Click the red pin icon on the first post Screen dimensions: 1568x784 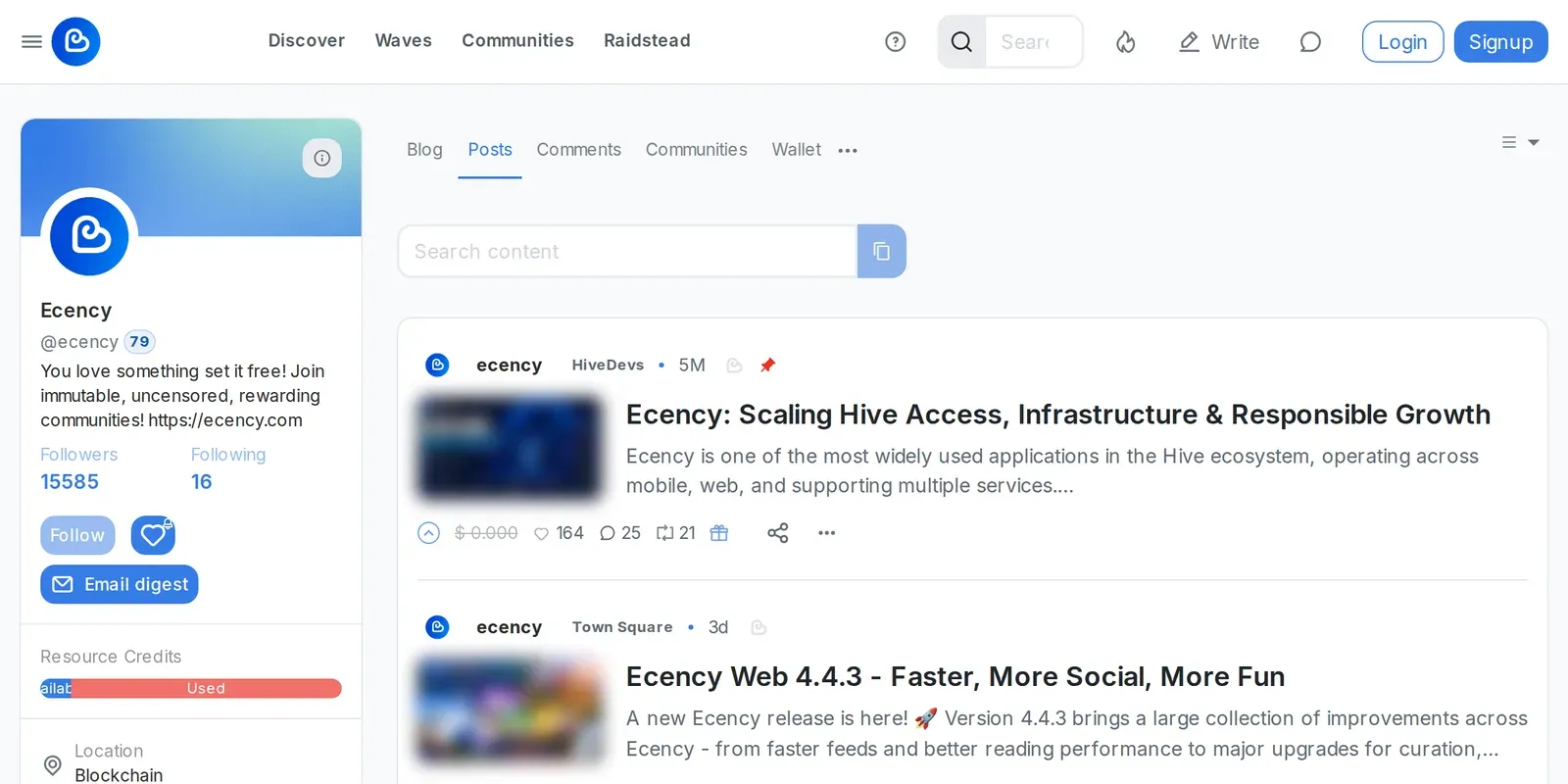(x=768, y=365)
